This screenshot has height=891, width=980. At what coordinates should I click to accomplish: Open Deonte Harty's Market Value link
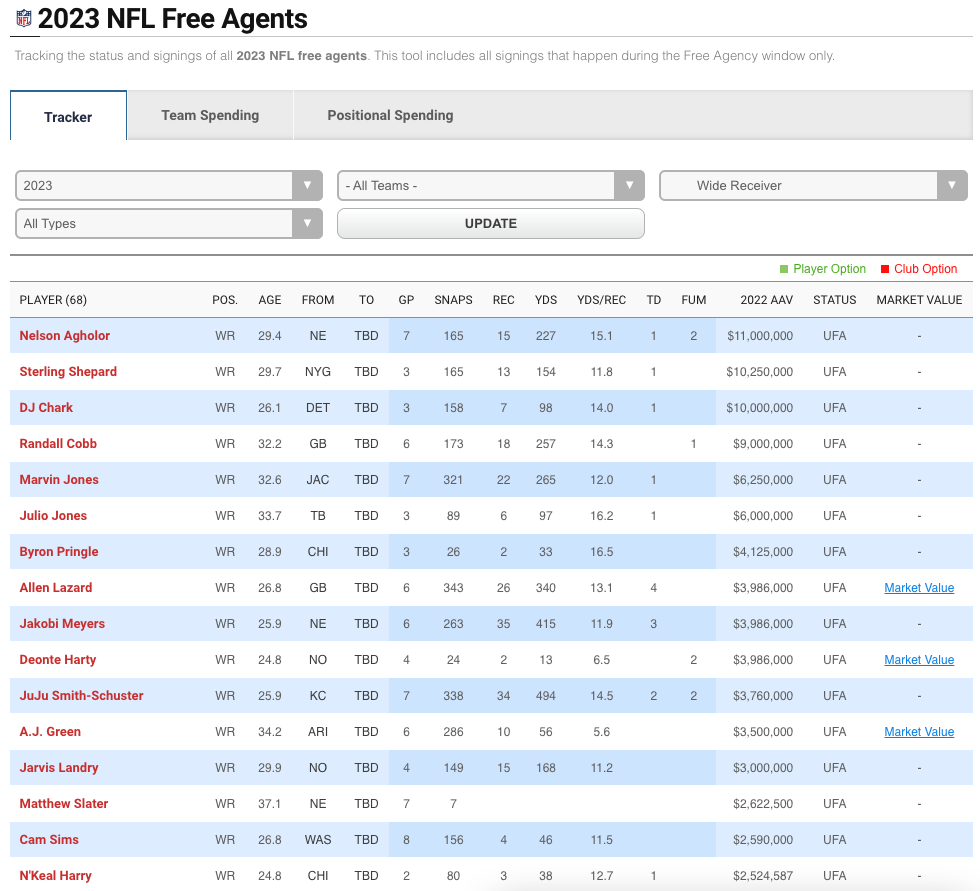918,660
